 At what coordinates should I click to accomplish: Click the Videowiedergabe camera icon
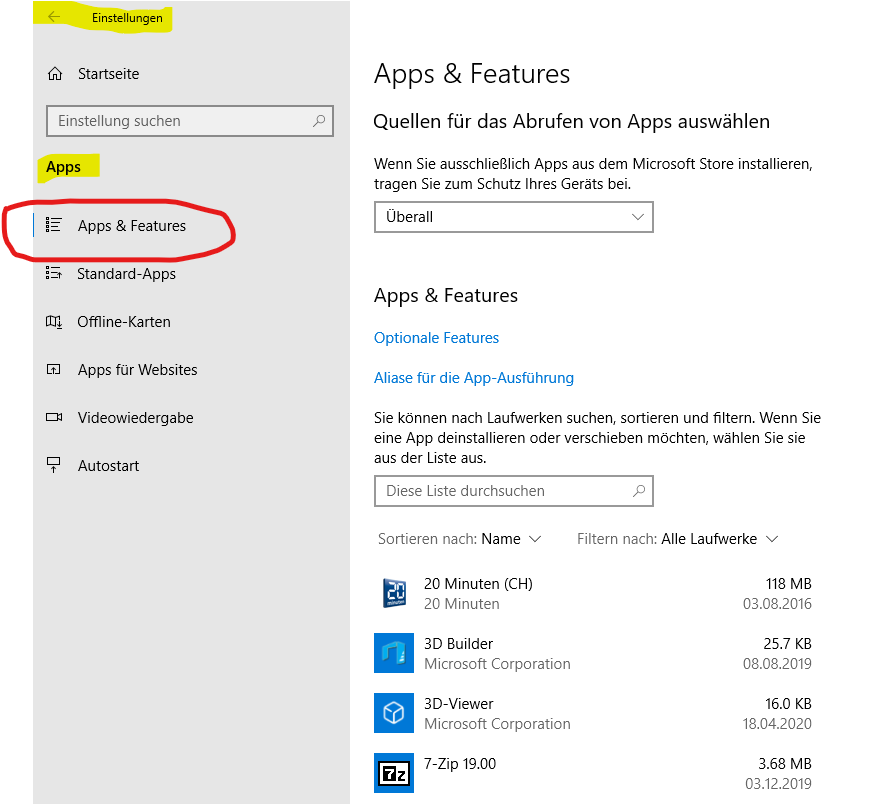click(54, 417)
